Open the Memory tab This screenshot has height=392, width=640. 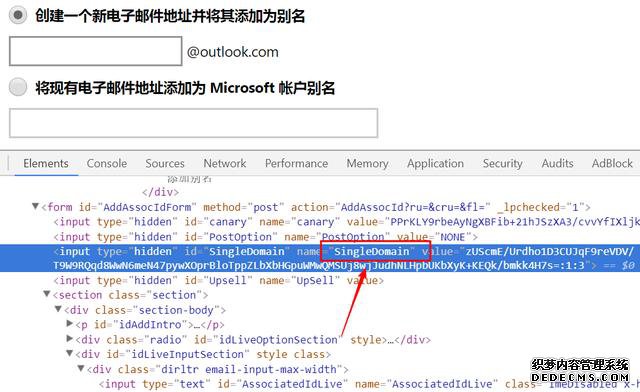(x=367, y=163)
